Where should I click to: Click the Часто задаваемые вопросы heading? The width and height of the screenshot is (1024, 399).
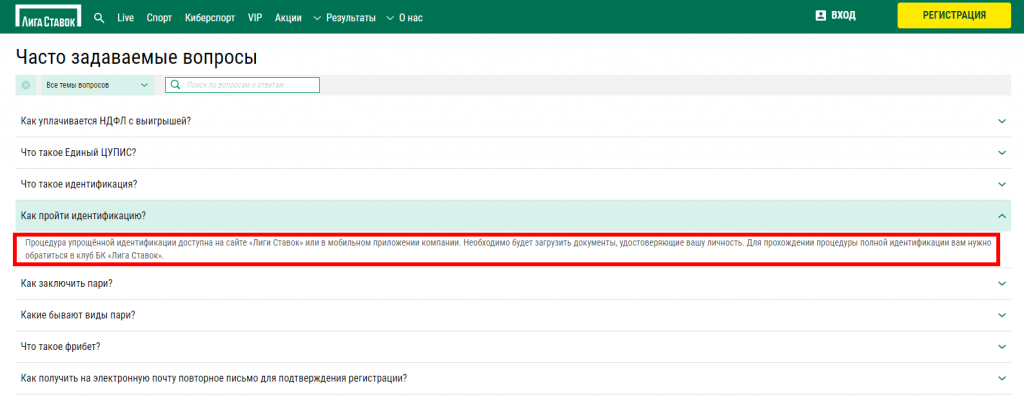[136, 57]
